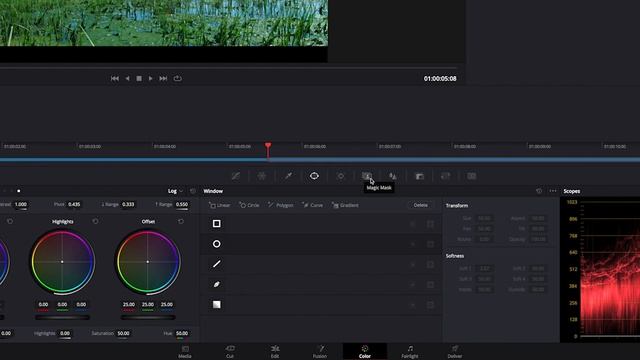Click the Offset master wheel slider
The image size is (640, 360).
pos(148,317)
